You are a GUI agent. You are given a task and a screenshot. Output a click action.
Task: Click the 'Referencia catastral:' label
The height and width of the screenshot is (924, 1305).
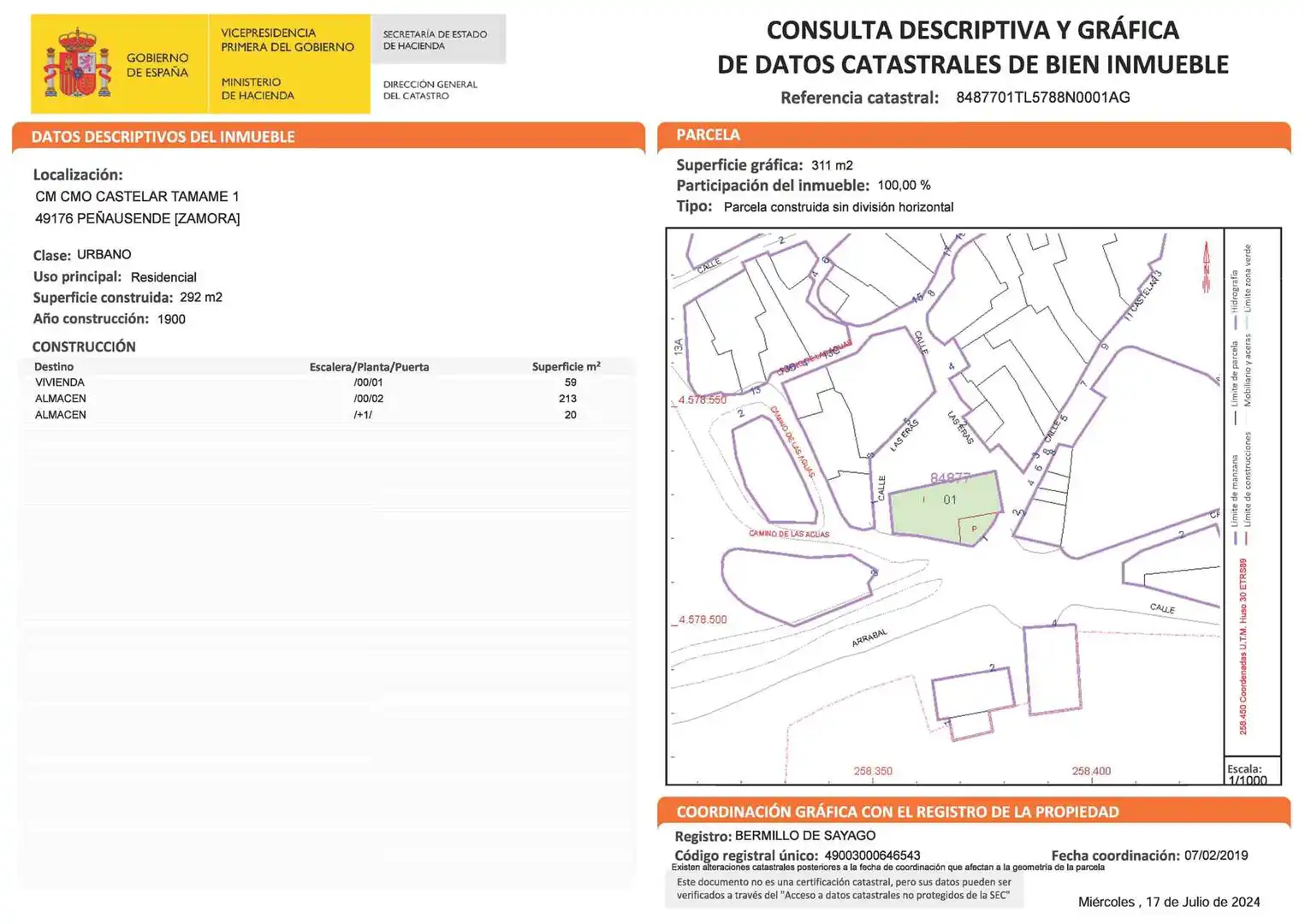[859, 98]
